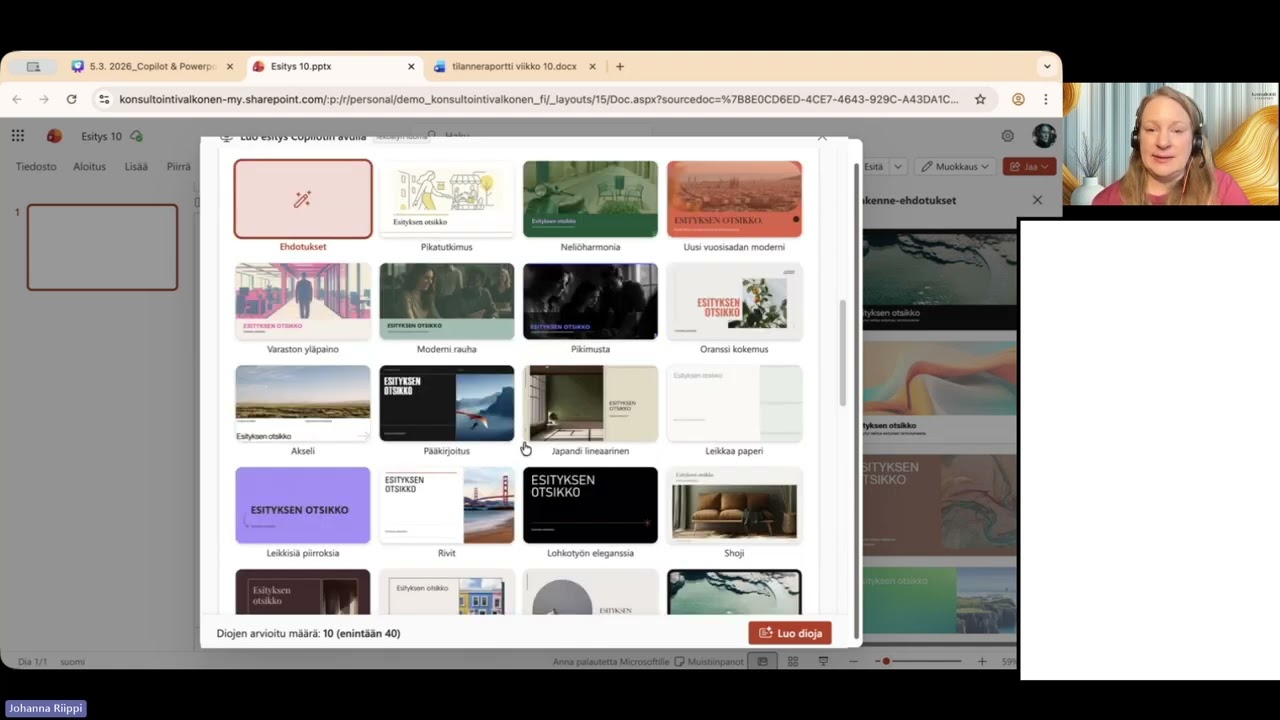Switch to tilanneraportti viikko 10.docx tab
1280x720 pixels.
[x=514, y=67]
